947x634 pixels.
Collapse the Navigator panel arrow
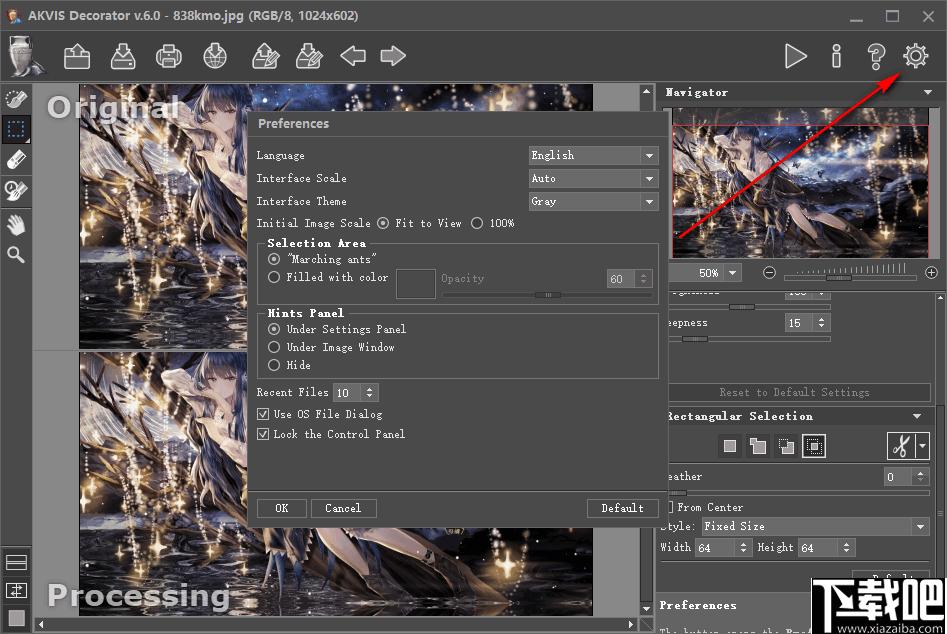(928, 92)
